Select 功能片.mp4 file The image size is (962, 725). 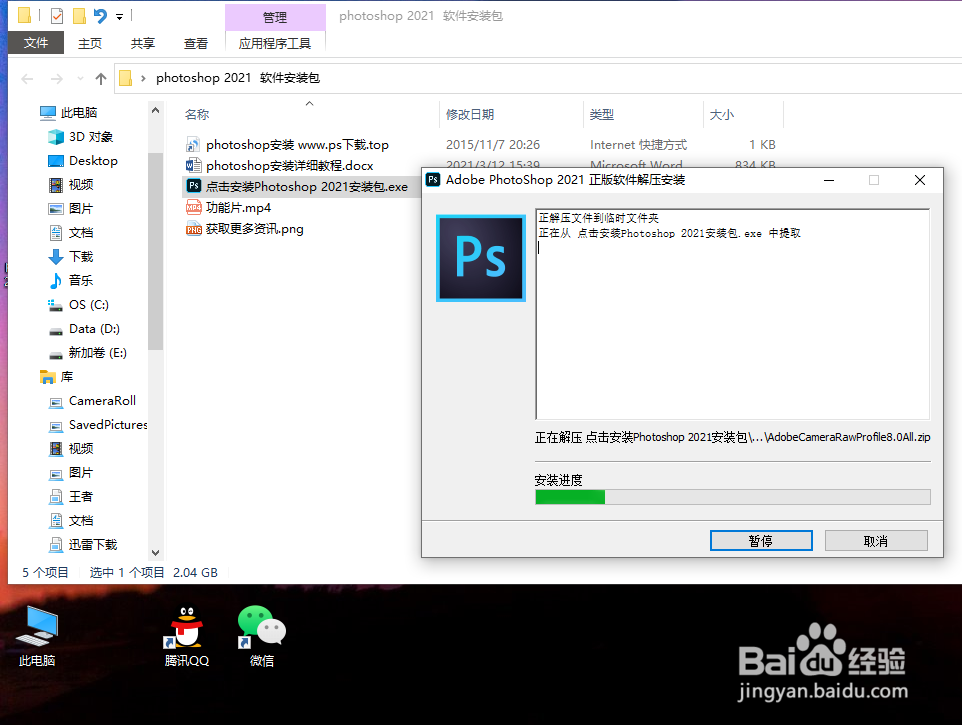pyautogui.click(x=238, y=207)
